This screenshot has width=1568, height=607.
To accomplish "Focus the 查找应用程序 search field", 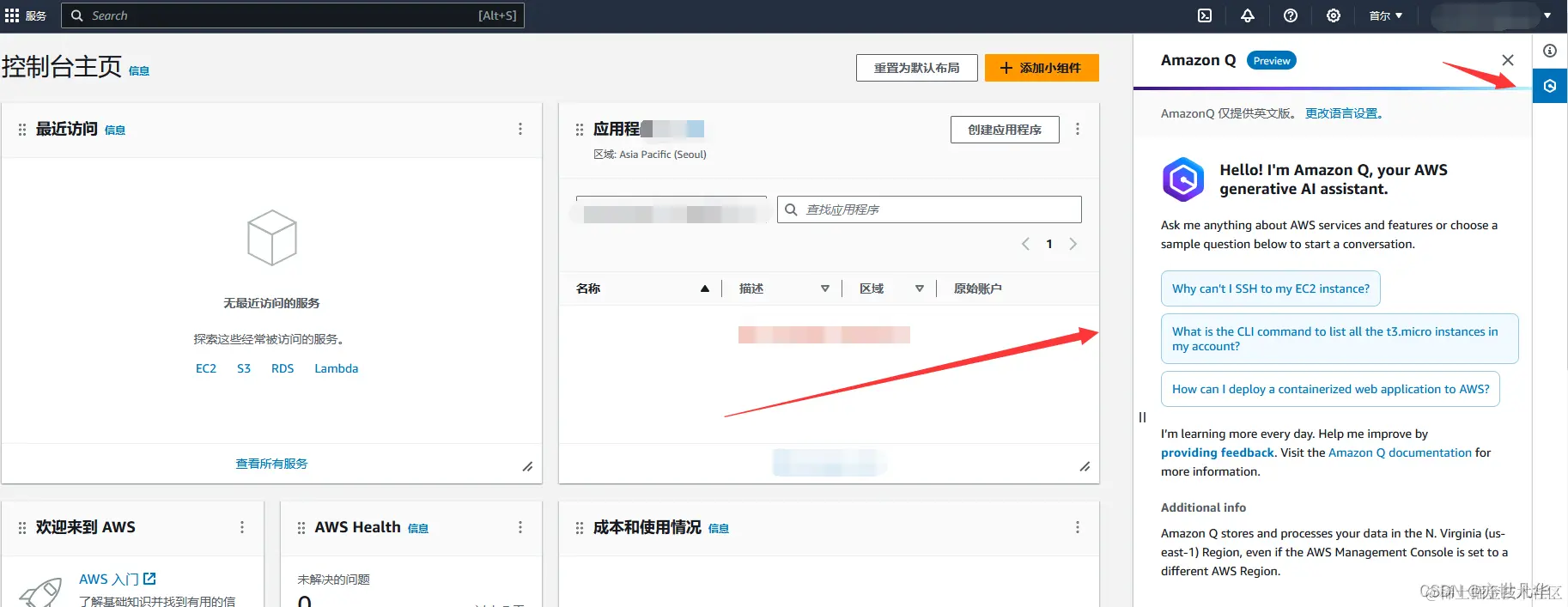I will coord(929,209).
